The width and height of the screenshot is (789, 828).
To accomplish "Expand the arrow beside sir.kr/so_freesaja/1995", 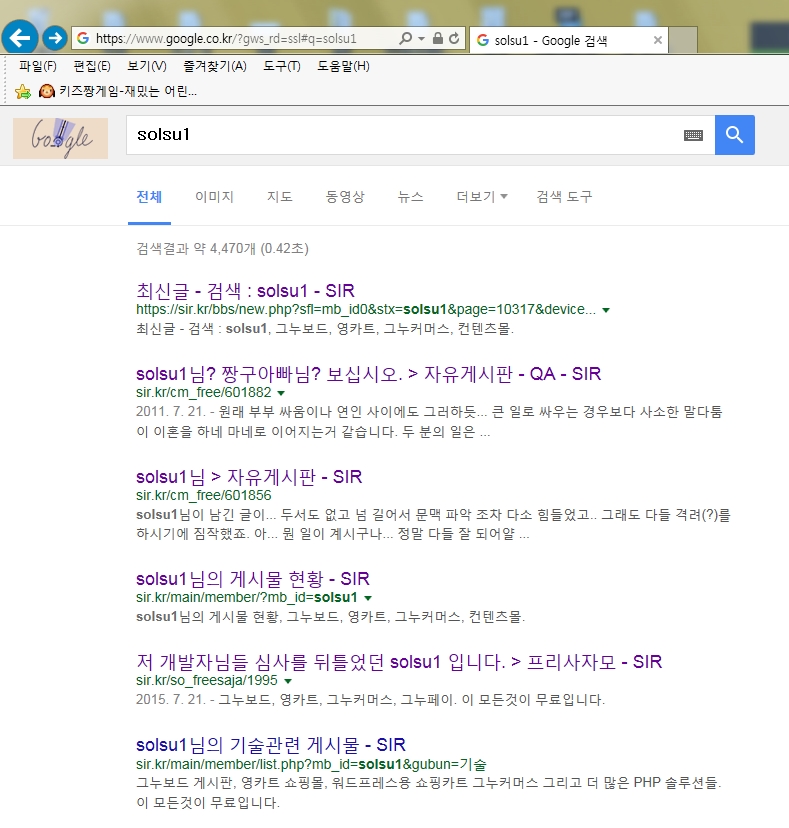I will pos(288,681).
